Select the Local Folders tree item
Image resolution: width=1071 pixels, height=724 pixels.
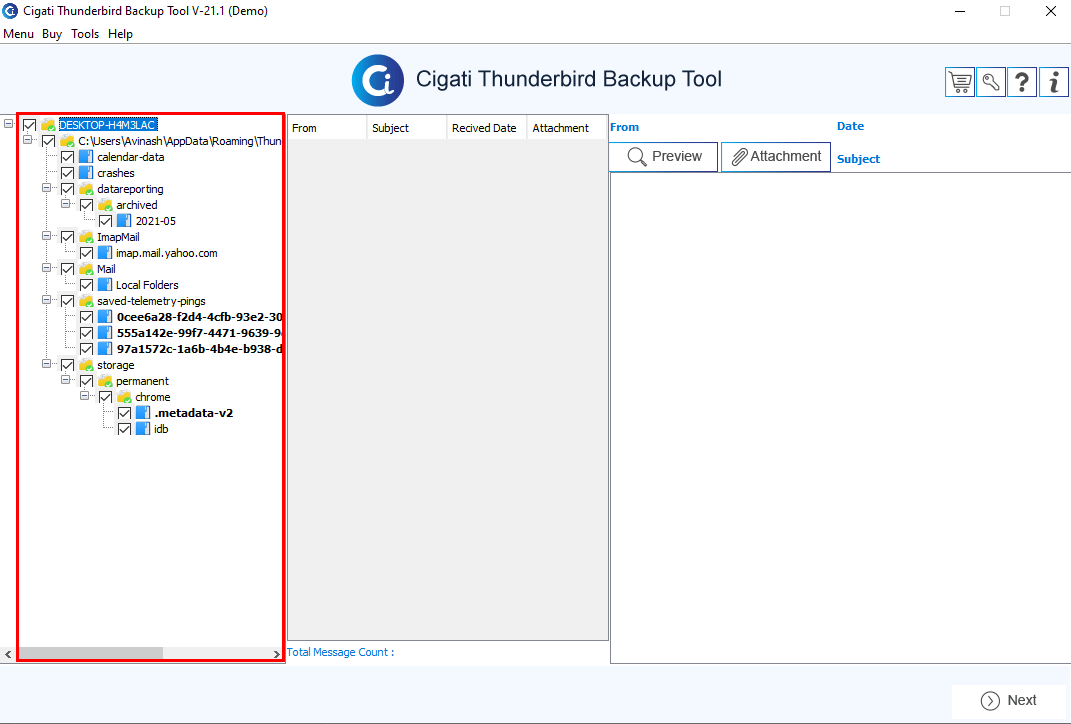point(147,285)
